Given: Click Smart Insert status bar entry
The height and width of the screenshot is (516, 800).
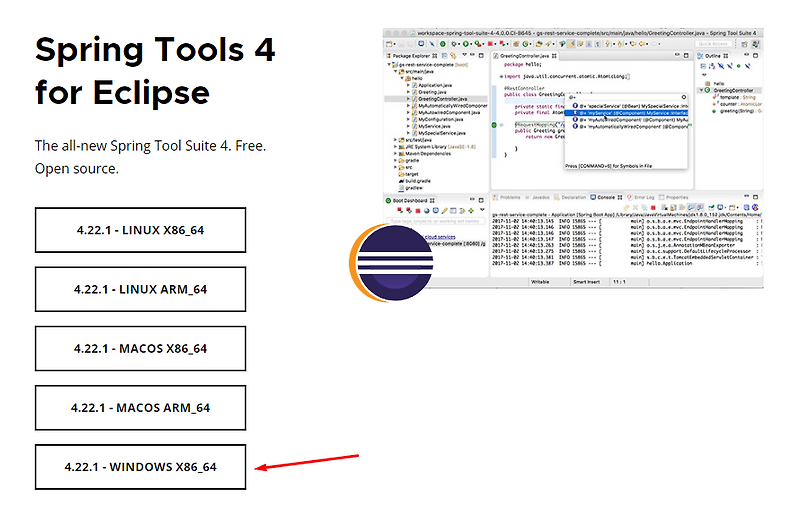Looking at the screenshot, I should click(586, 282).
